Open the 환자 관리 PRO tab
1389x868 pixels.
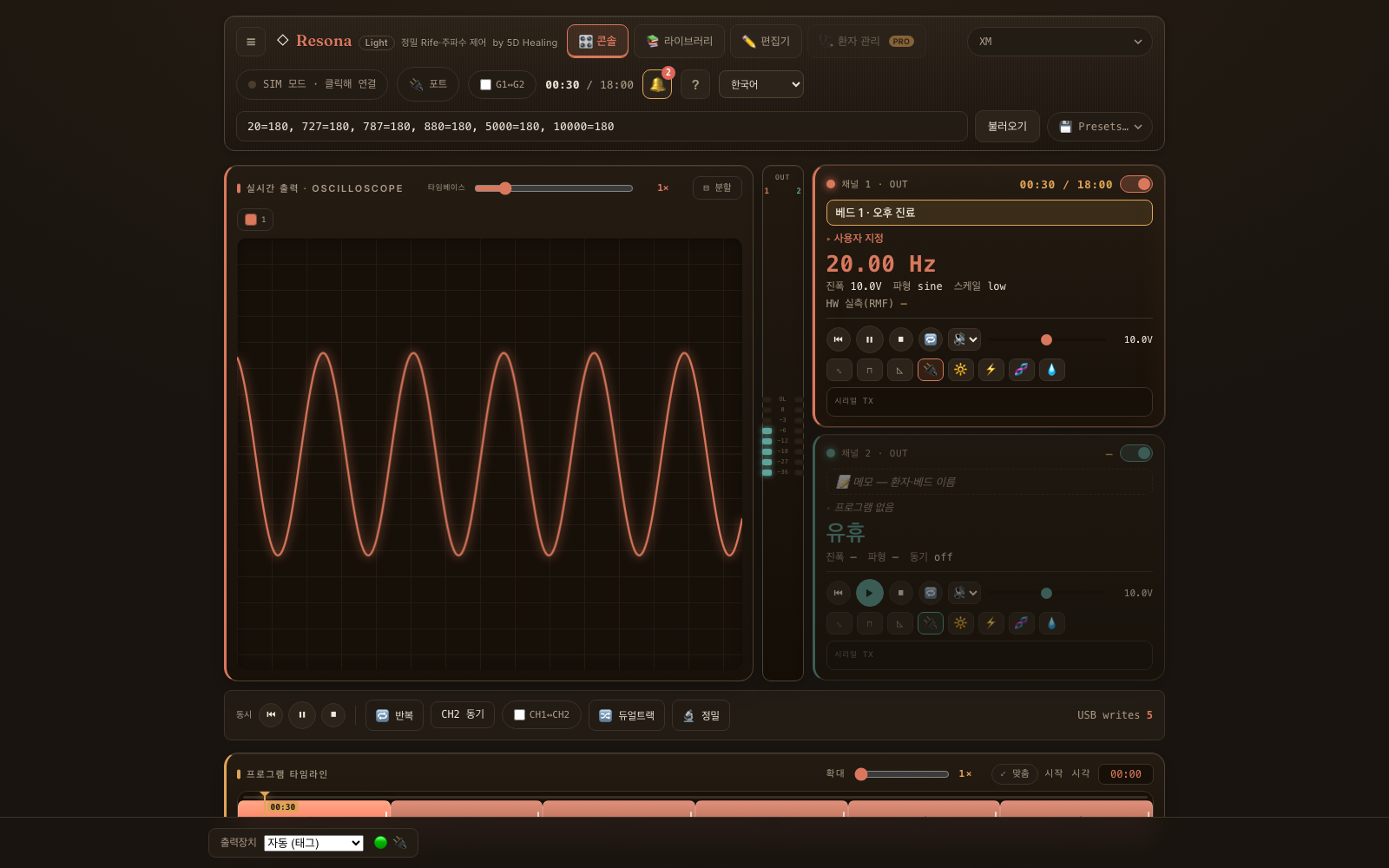(866, 41)
